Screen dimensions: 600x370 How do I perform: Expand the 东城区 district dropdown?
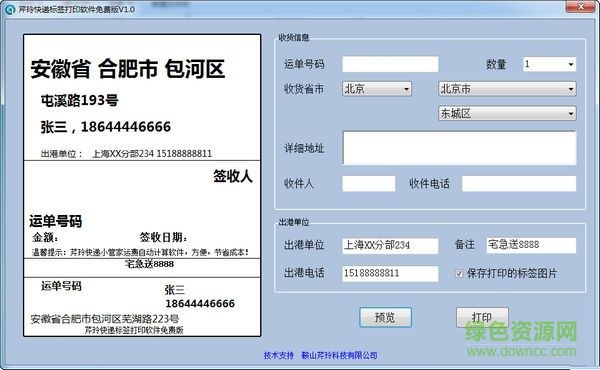click(x=507, y=113)
